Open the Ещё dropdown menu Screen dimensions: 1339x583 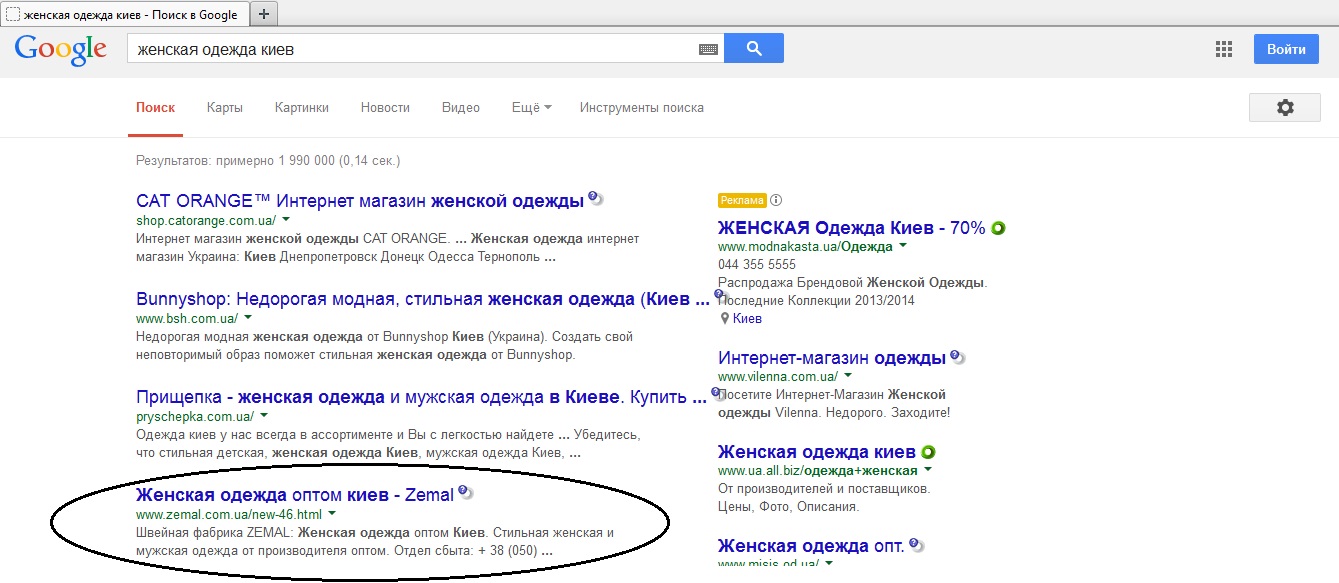pos(531,108)
